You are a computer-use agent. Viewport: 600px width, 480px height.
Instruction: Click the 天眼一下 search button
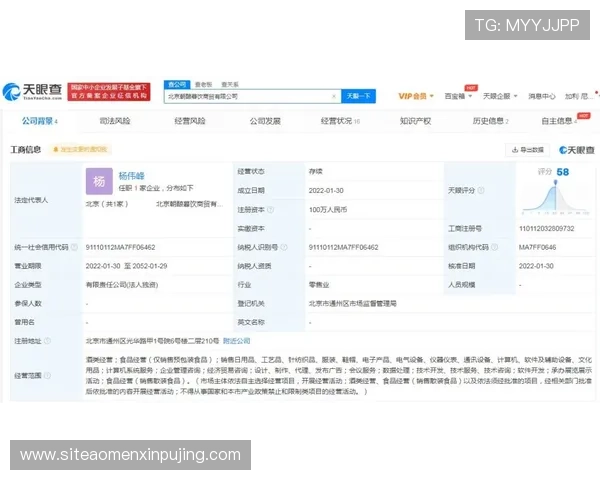pos(359,96)
